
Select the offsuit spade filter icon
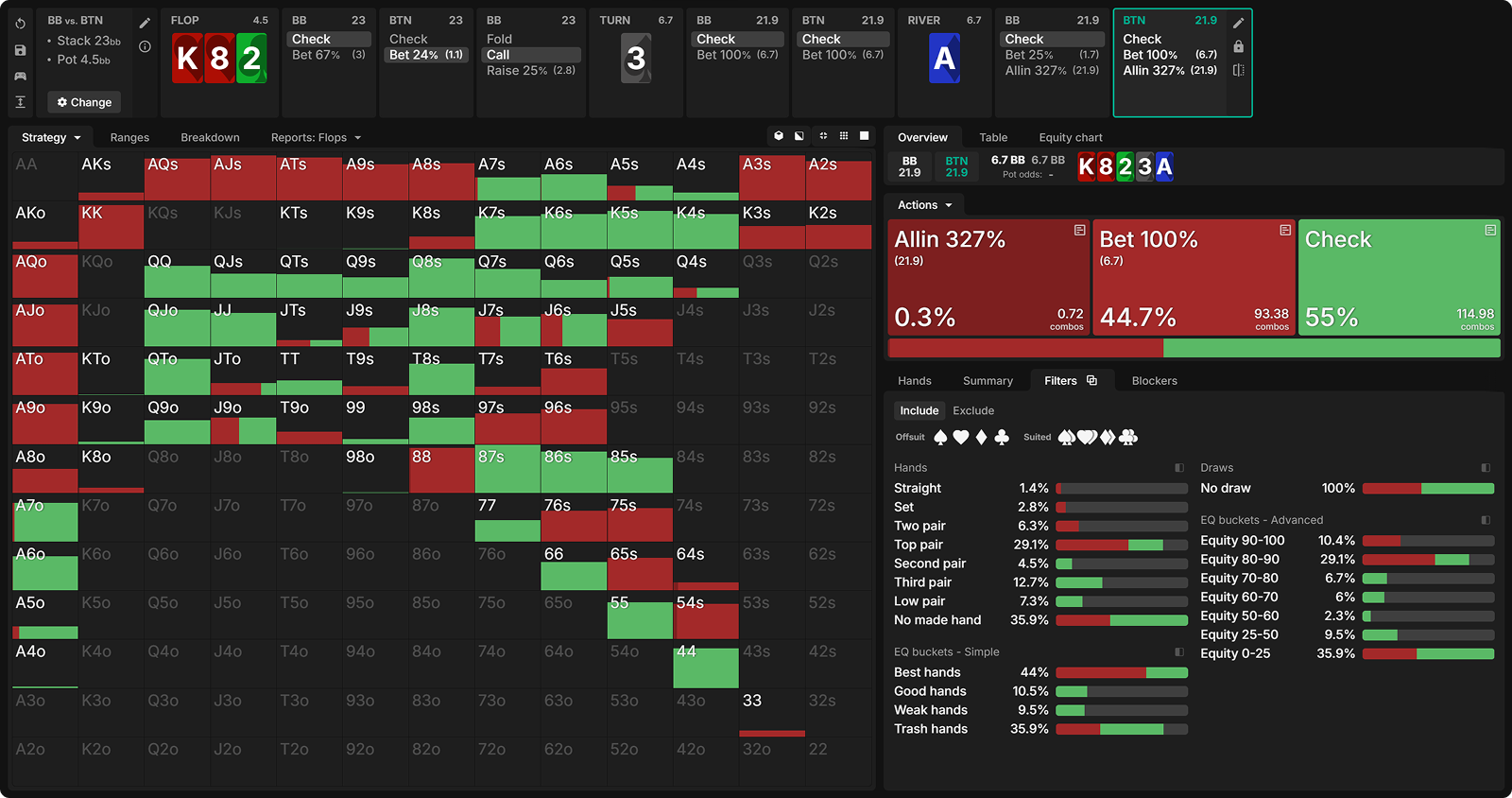(940, 437)
